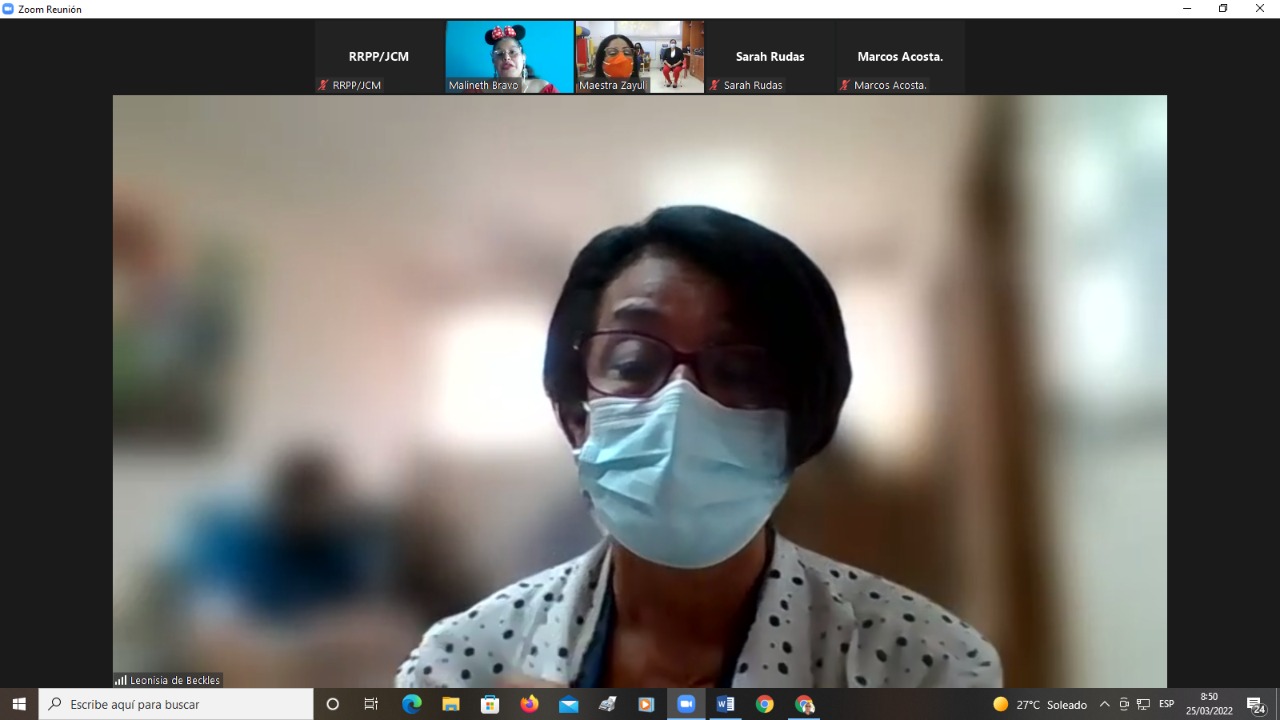Viewport: 1280px width, 720px height.
Task: Open Firefox from the taskbar
Action: (529, 704)
